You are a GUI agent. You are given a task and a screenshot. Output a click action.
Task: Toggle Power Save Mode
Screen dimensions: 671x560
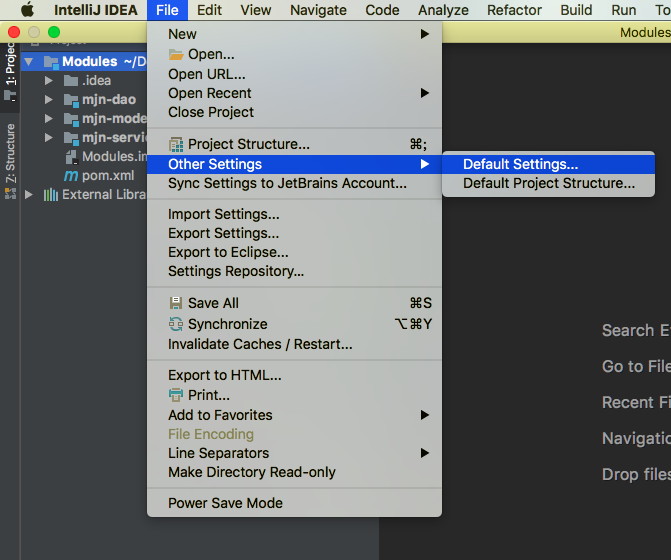pyautogui.click(x=294, y=503)
